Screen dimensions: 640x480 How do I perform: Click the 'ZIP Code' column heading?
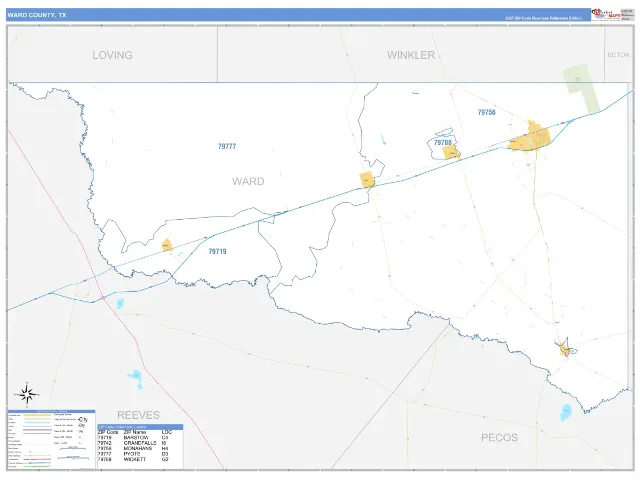click(x=108, y=432)
